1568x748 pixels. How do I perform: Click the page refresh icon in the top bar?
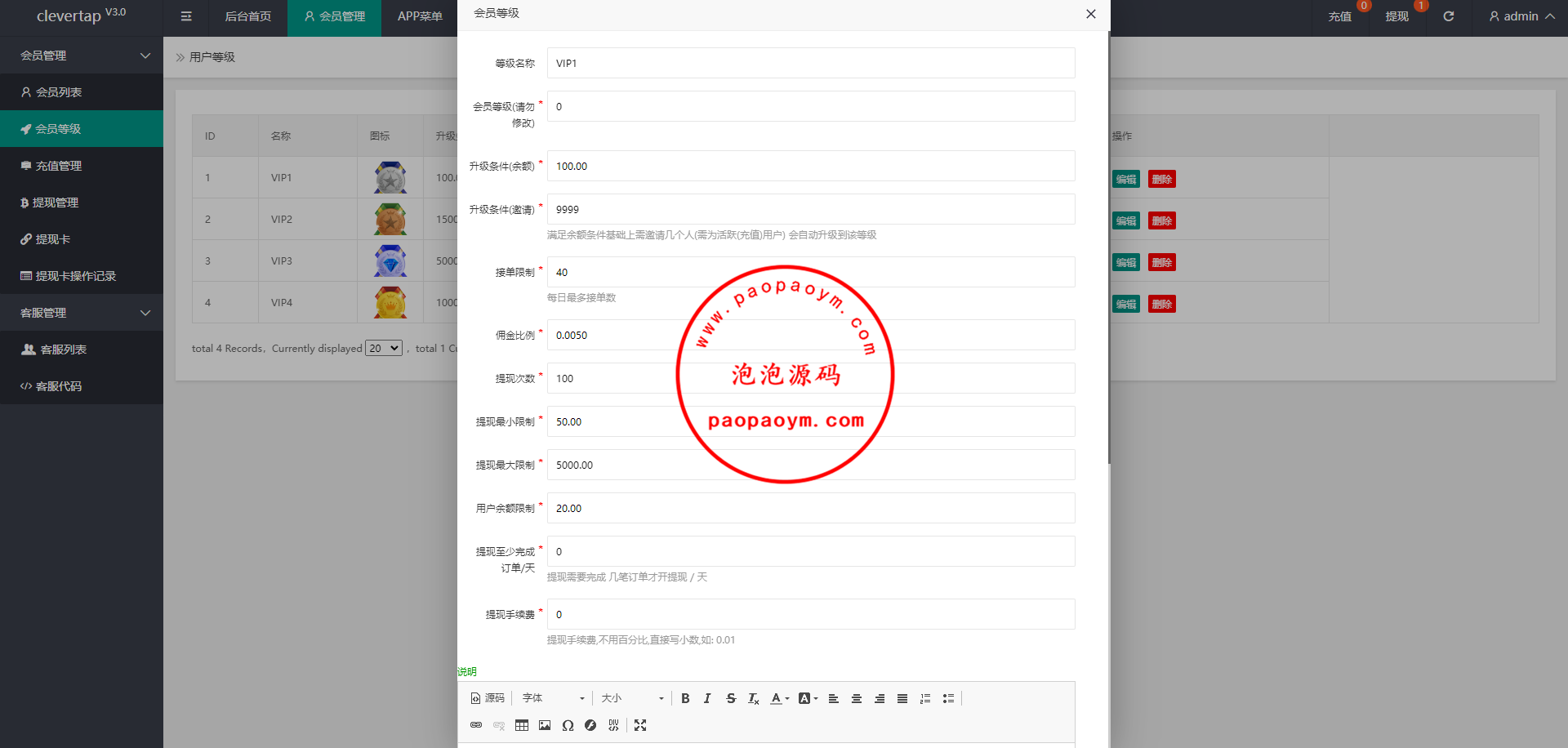click(1448, 16)
